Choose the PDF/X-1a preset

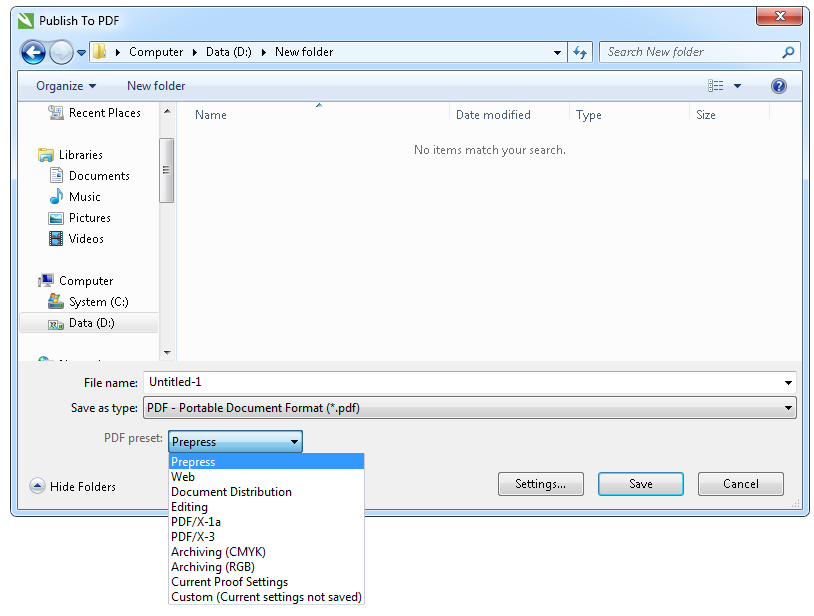click(x=266, y=522)
